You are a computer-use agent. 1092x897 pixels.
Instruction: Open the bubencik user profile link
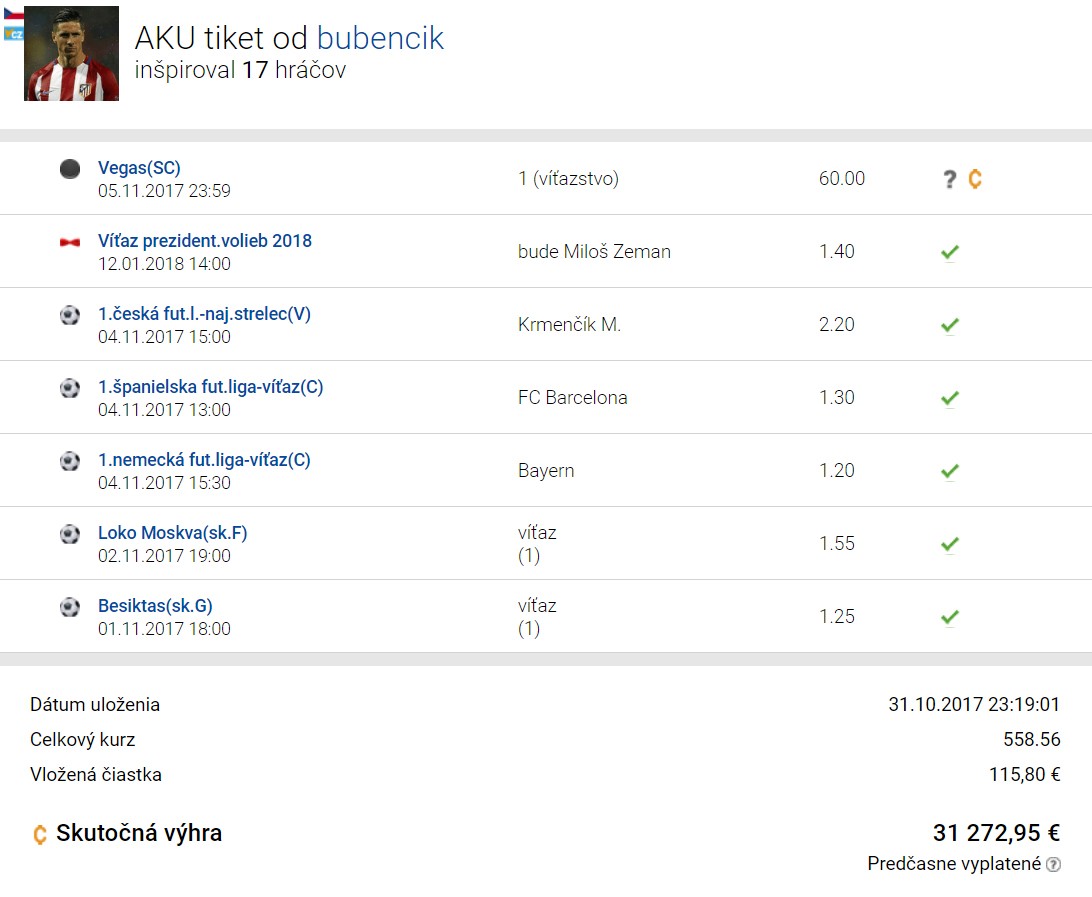[x=380, y=38]
